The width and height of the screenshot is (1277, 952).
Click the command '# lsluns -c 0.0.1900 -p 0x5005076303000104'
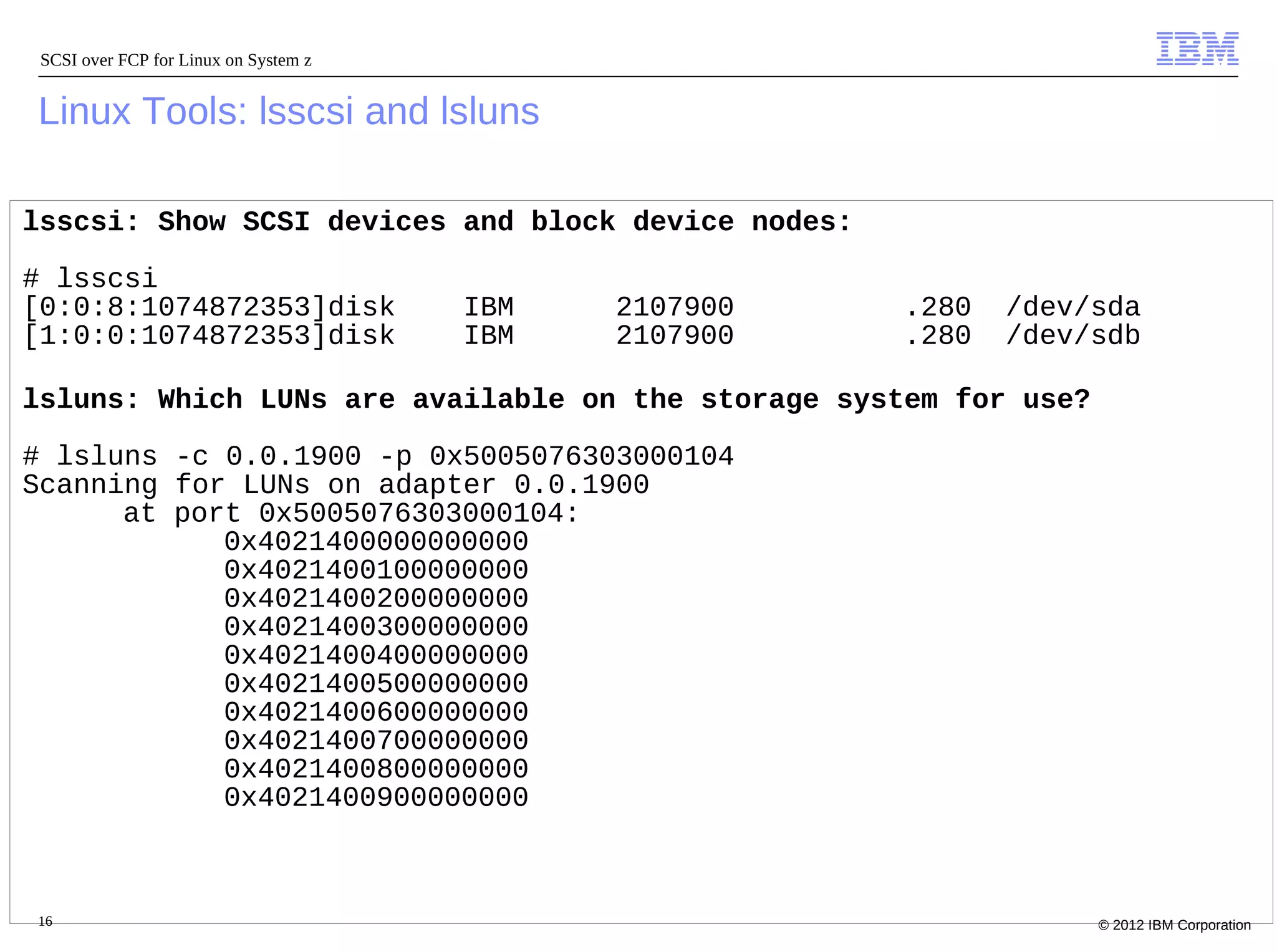378,456
